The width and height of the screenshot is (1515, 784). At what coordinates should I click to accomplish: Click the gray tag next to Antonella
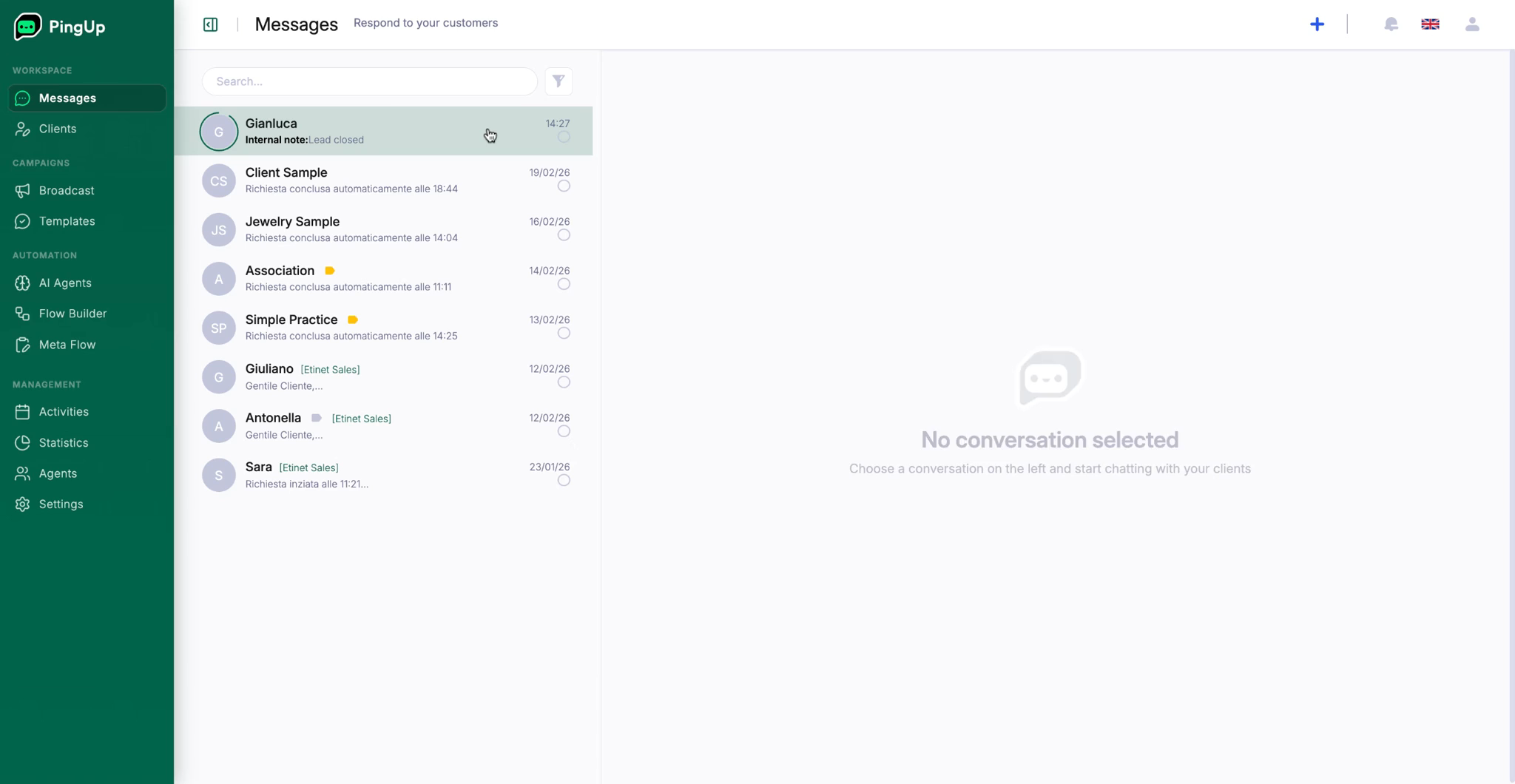(317, 418)
